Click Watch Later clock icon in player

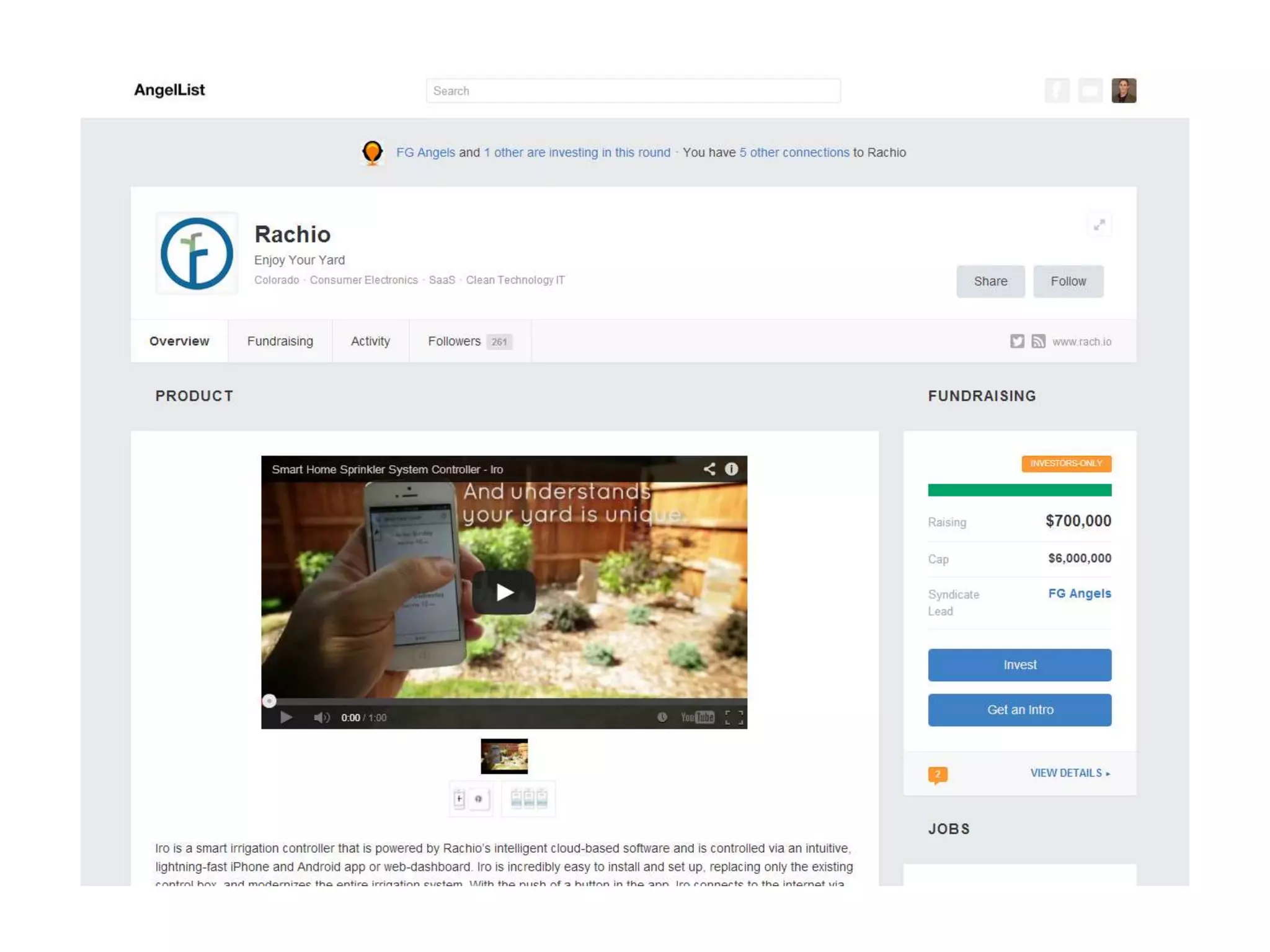pos(662,717)
